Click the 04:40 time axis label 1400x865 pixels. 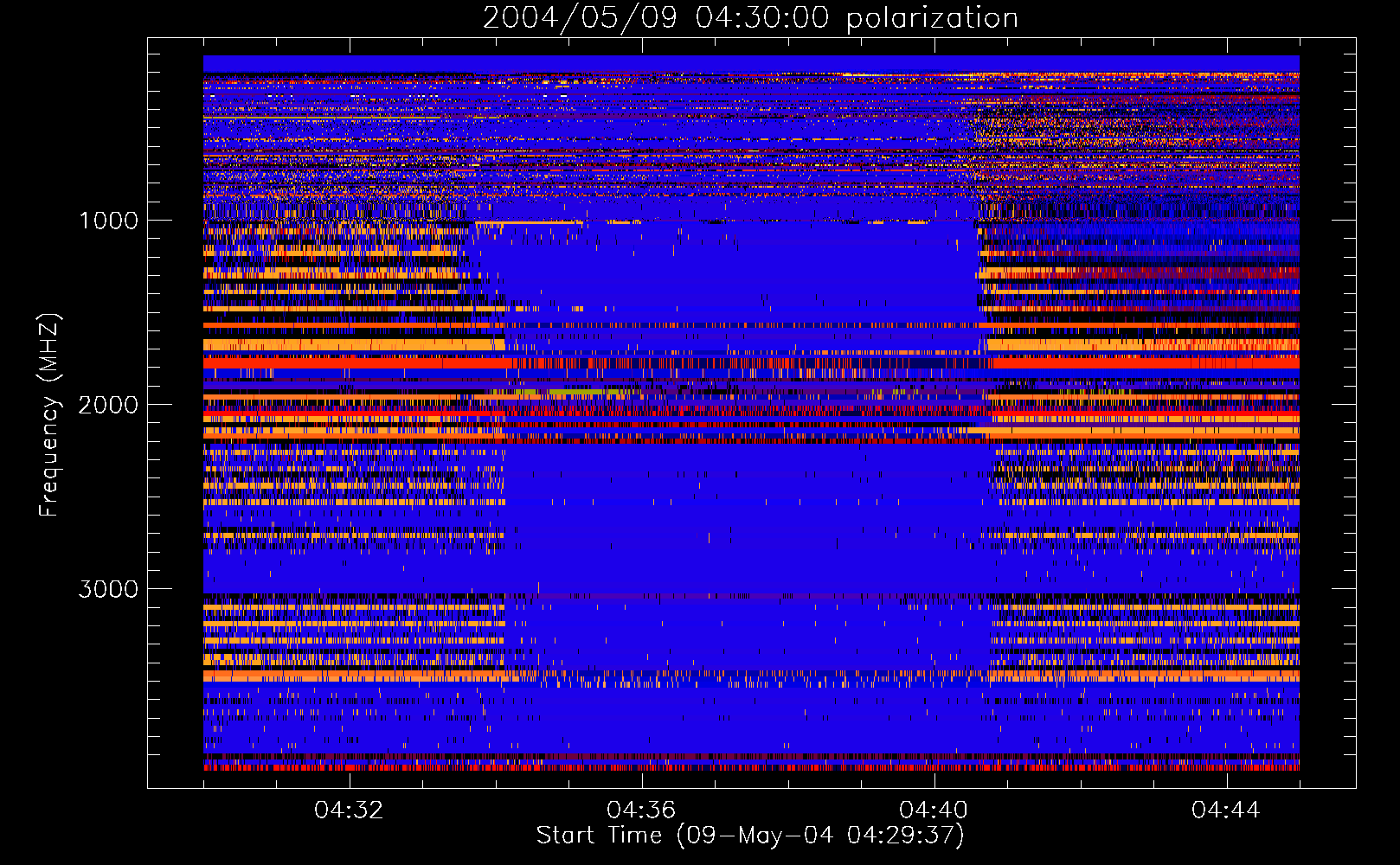tap(934, 811)
